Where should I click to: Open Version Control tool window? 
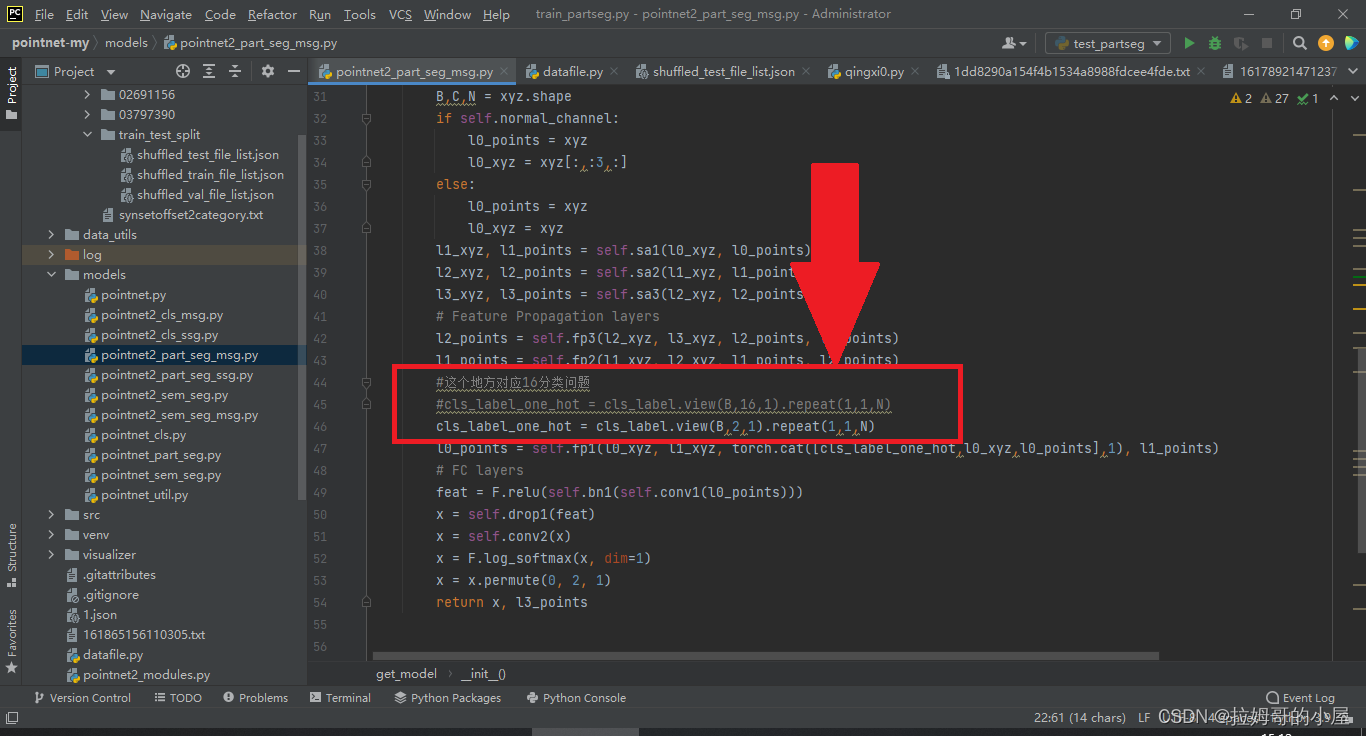pos(82,698)
